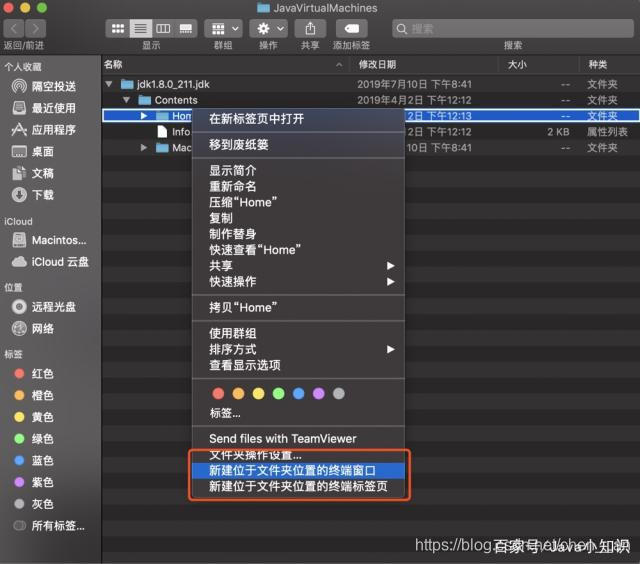
Task: Choose 压缩“Home” from context menu
Action: 298,202
